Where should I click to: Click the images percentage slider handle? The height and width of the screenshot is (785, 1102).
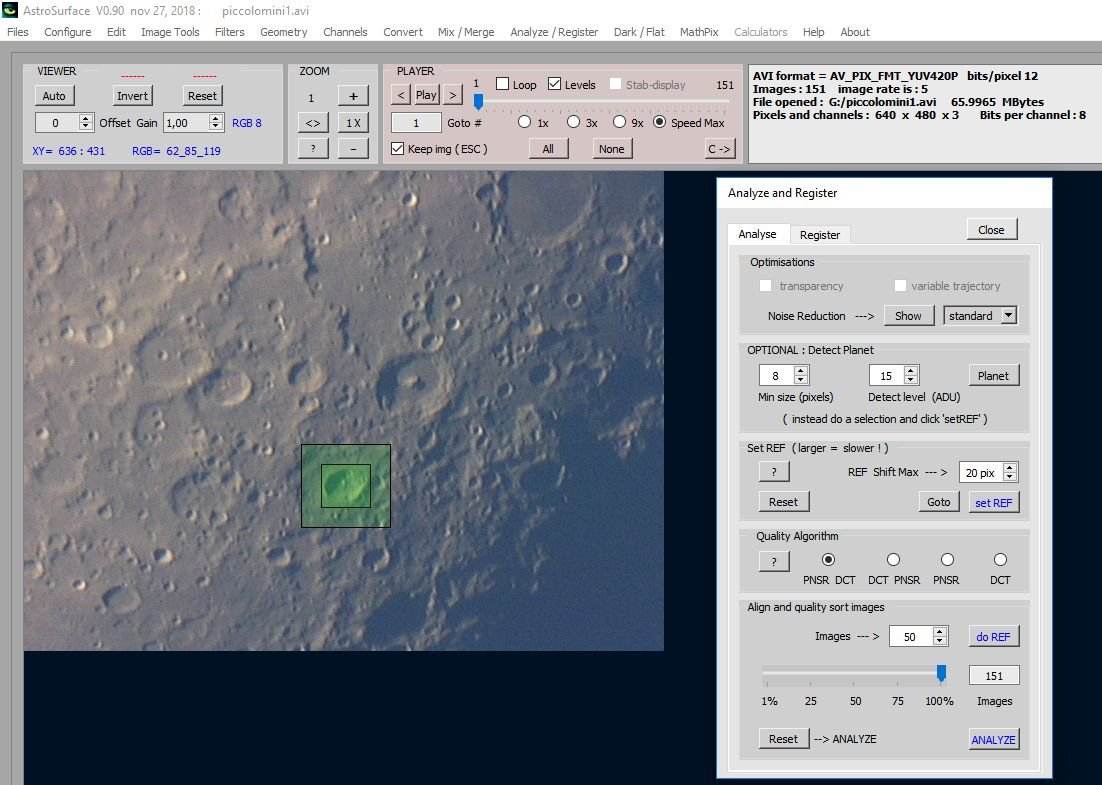pos(941,674)
